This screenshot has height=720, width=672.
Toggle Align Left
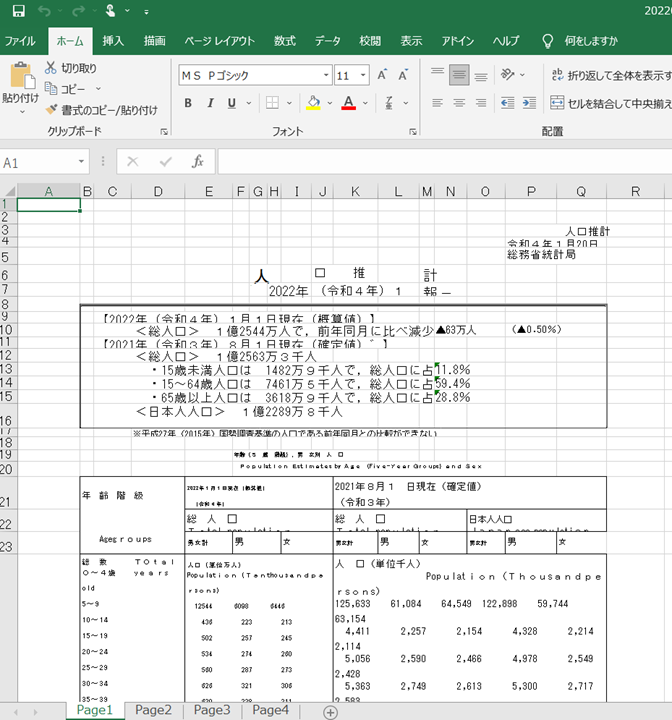pos(437,103)
